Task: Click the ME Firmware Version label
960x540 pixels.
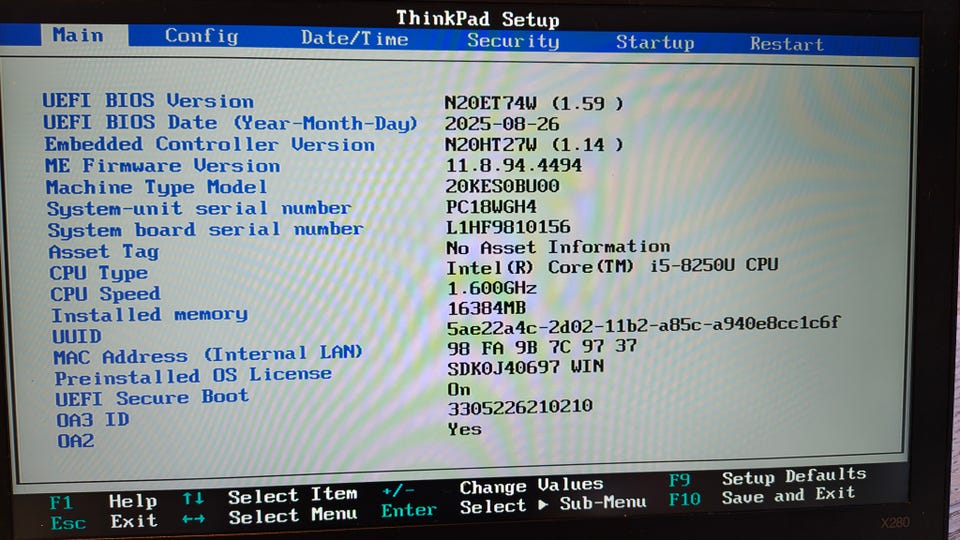Action: tap(163, 166)
